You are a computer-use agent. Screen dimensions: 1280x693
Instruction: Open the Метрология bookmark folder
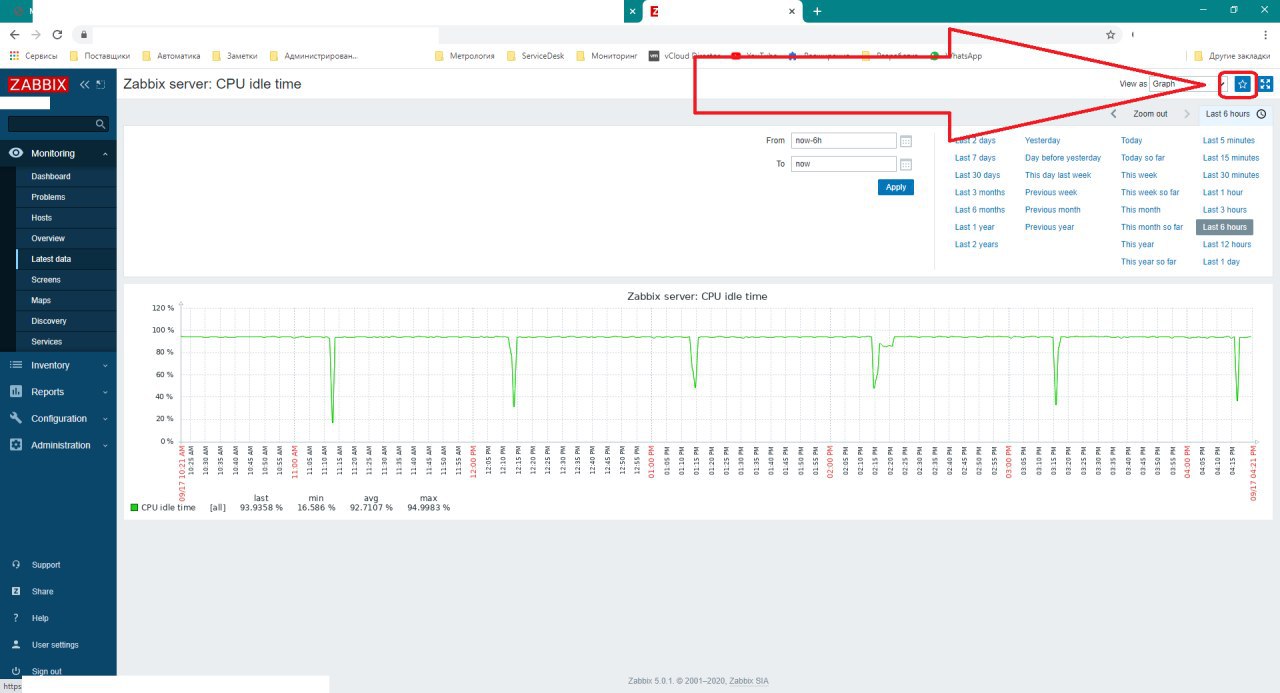[x=464, y=56]
